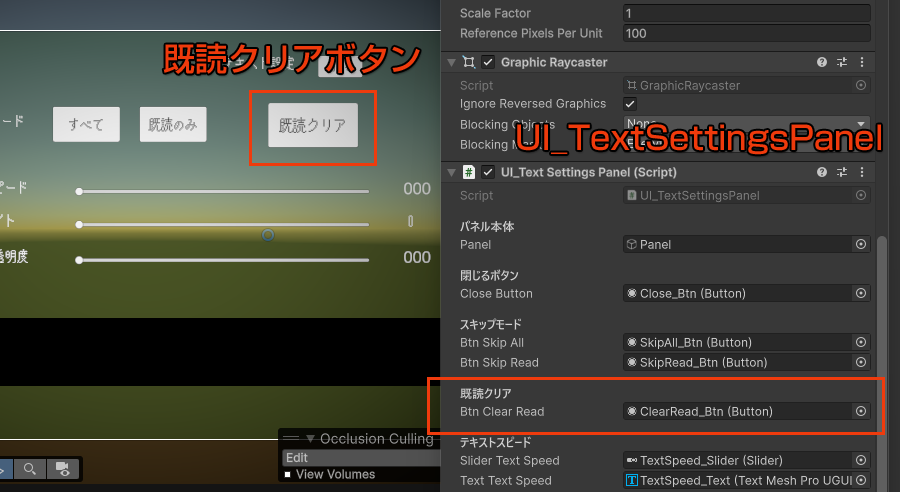900x492 pixels.
Task: Click the Scale Factor input field
Action: [745, 13]
